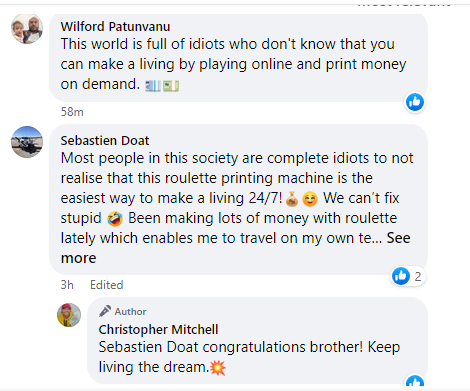470x391 pixels.
Task: Open the Most relevant comment sorting dropdown
Action: click(x=403, y=4)
